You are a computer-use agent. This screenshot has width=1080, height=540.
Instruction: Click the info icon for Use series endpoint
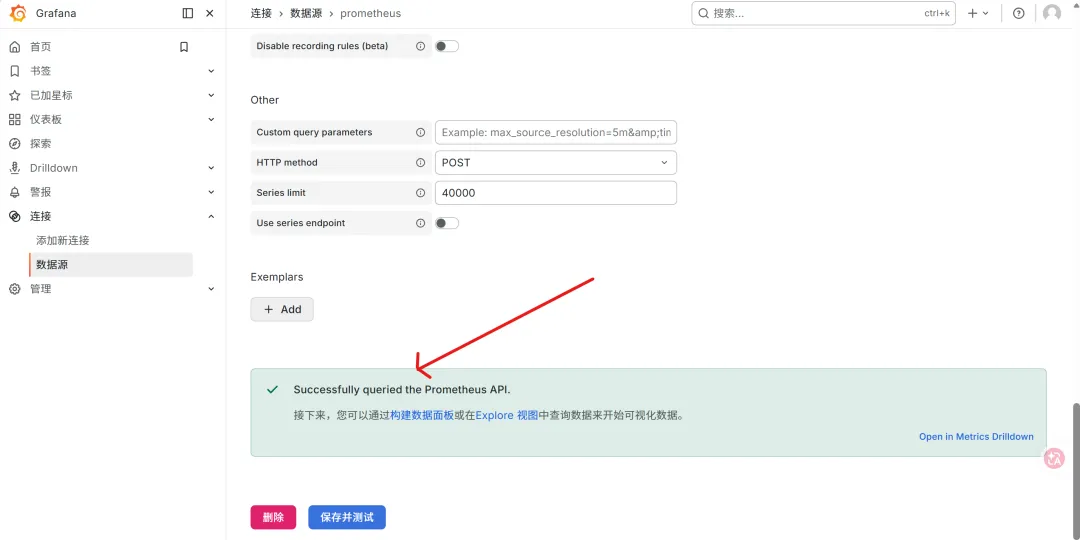point(420,223)
